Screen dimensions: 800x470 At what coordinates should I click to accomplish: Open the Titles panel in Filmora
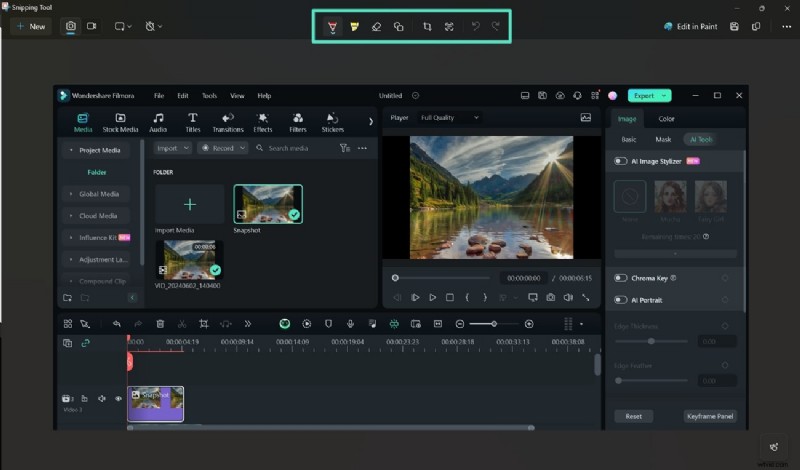[192, 122]
